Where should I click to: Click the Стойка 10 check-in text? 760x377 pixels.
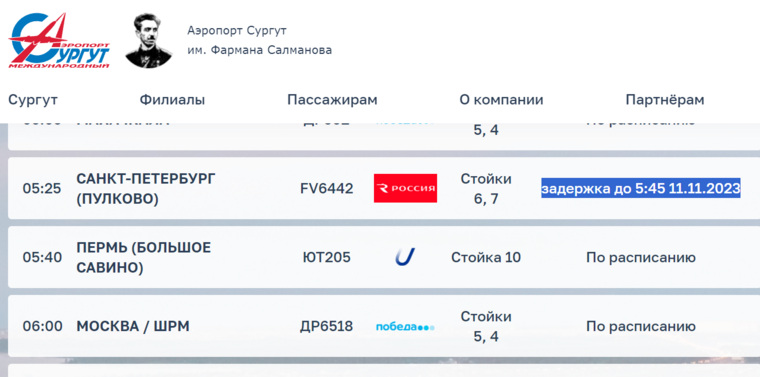pos(486,257)
